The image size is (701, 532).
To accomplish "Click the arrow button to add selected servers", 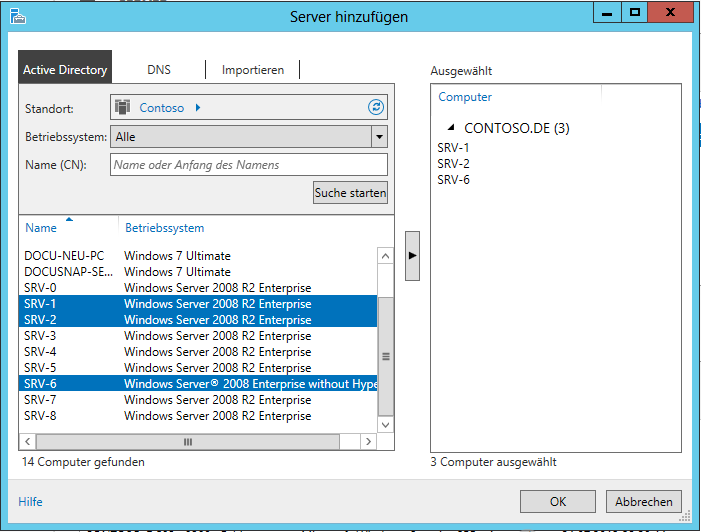I will click(412, 257).
